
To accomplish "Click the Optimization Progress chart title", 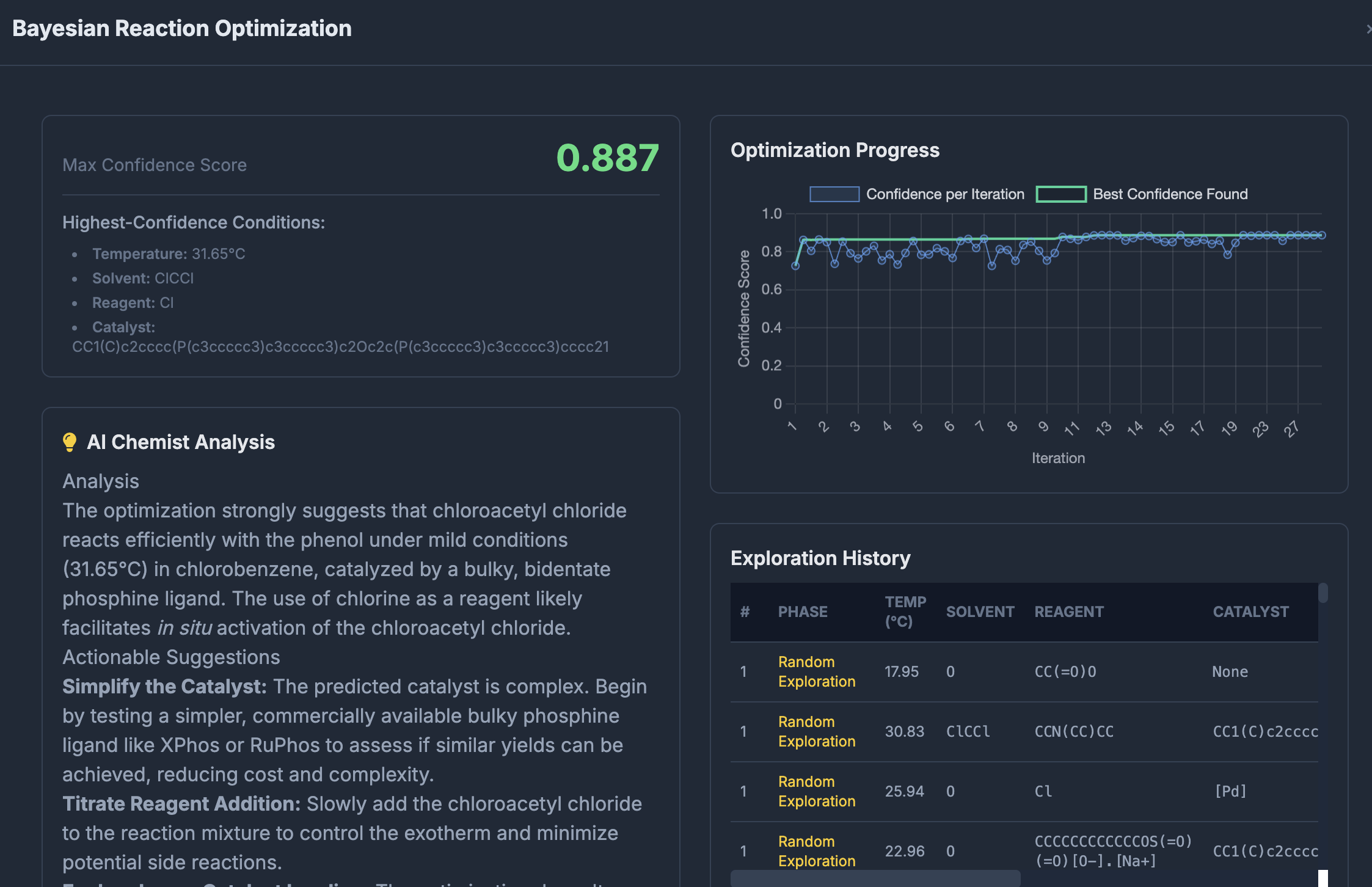I will coord(834,150).
